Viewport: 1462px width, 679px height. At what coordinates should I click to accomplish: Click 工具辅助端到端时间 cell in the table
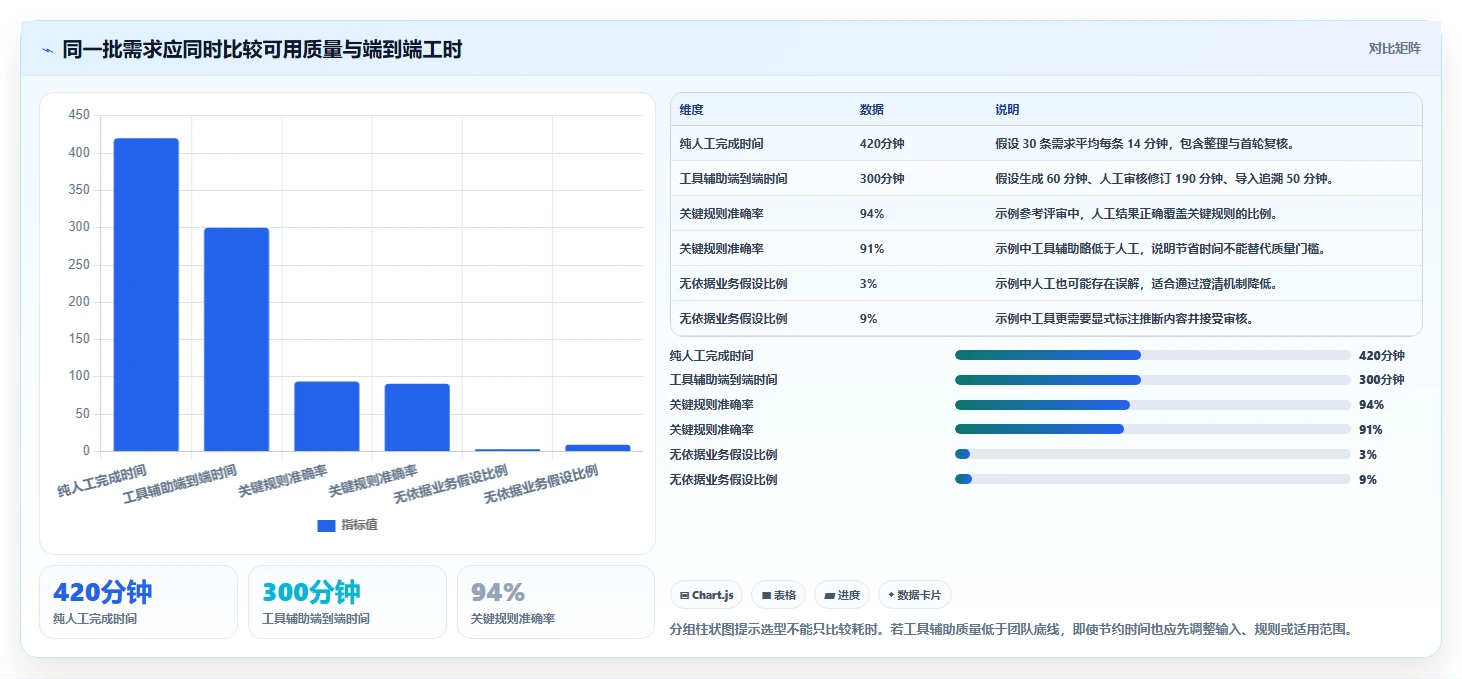pyautogui.click(x=733, y=179)
